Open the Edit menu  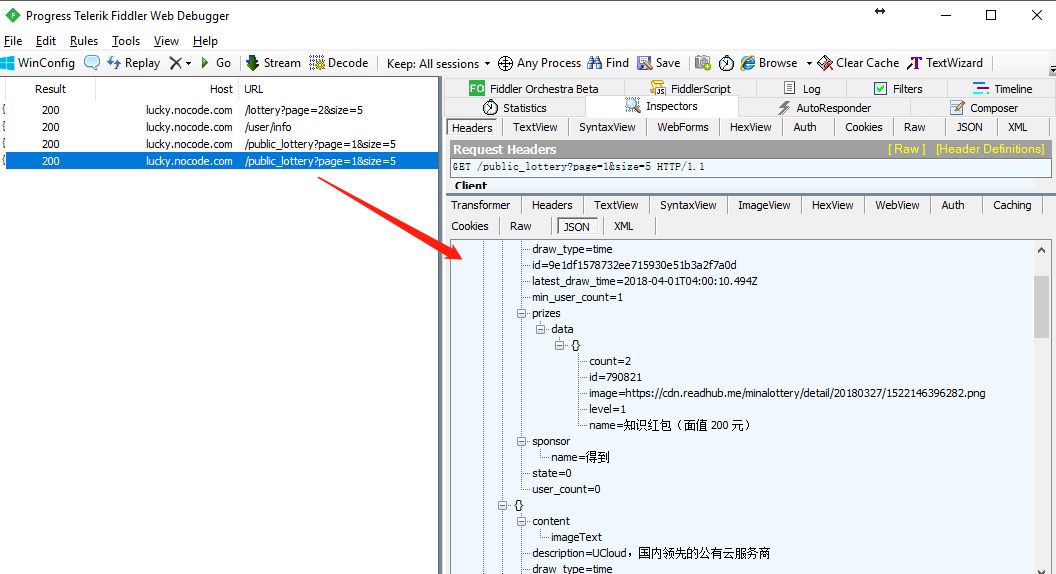[46, 40]
